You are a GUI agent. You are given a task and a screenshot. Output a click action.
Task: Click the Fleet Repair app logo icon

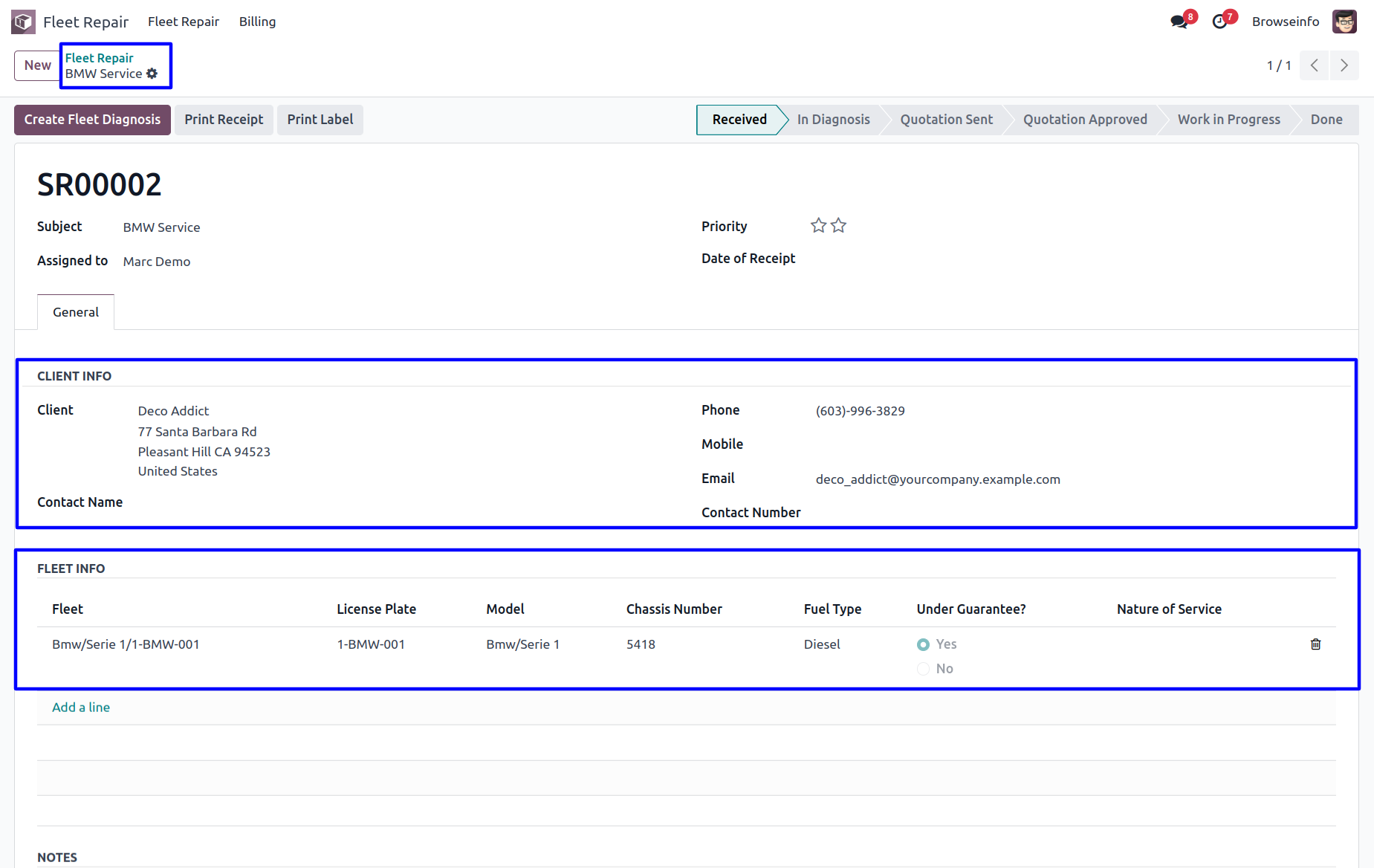click(x=23, y=22)
